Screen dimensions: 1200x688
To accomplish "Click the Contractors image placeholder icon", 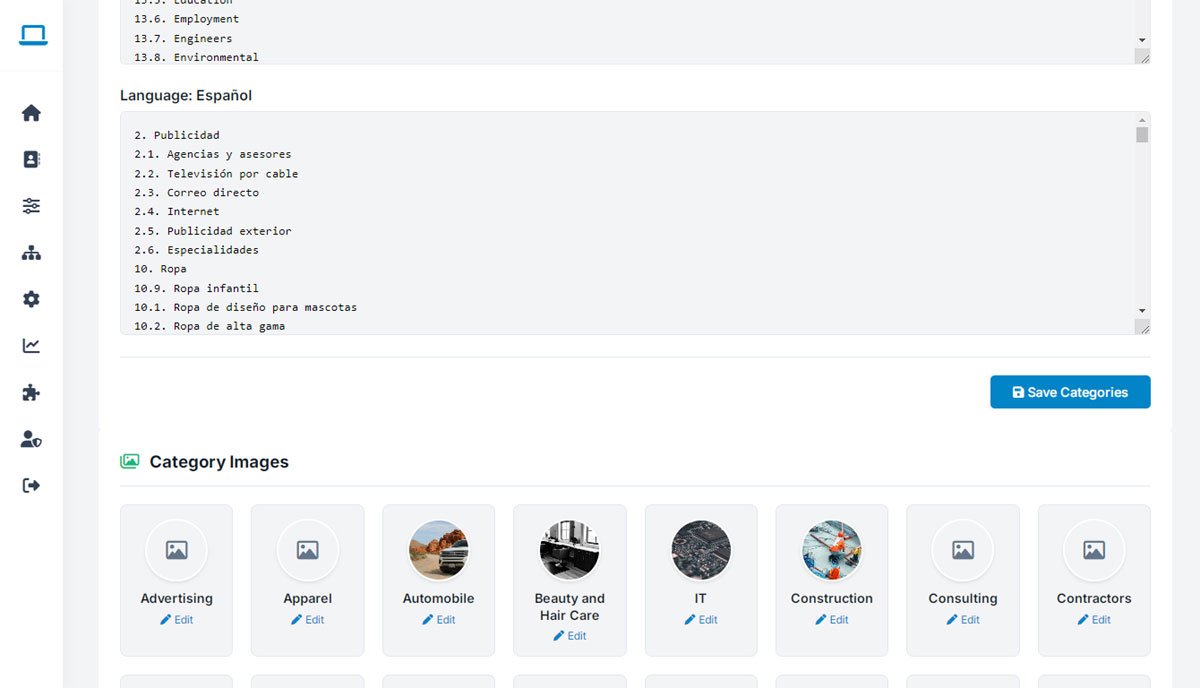I will click(x=1094, y=550).
